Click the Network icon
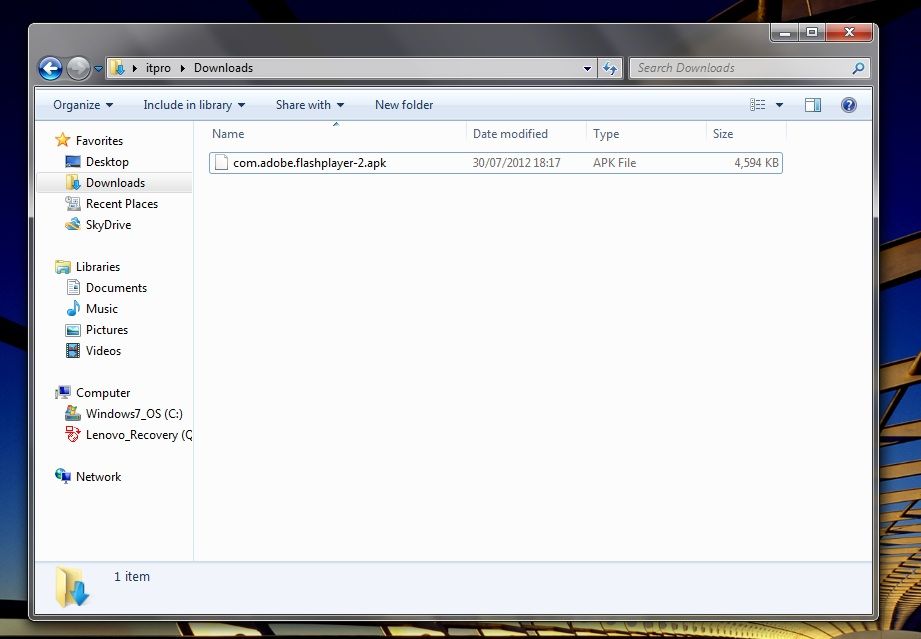Screen dimensions: 921x639 click(x=63, y=476)
